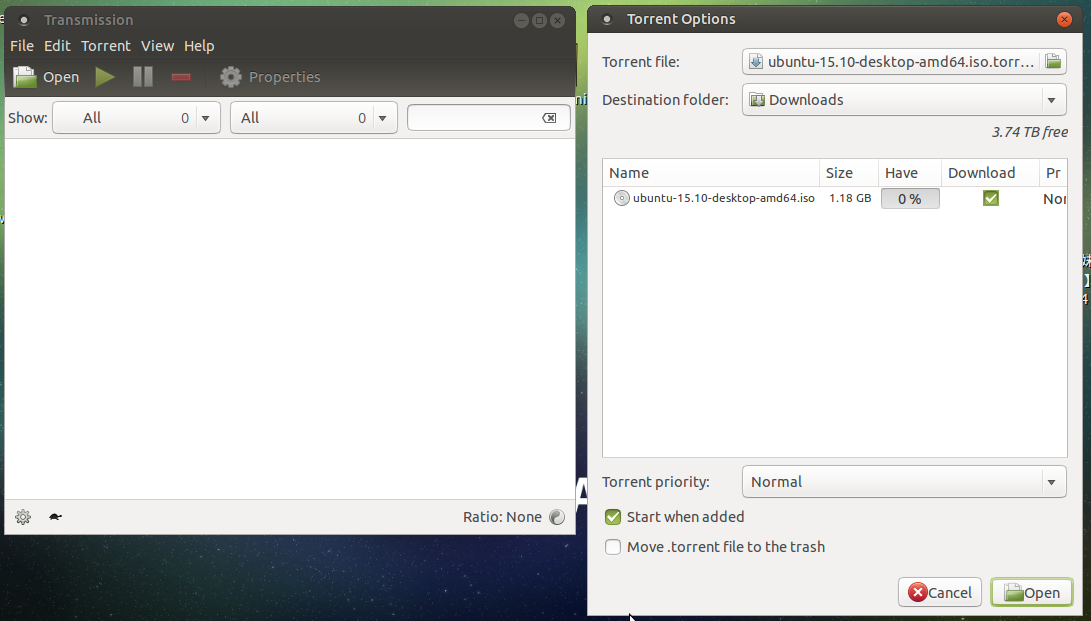Select the ubuntu-15.10-desktop-amd64.iso file row

pos(834,198)
